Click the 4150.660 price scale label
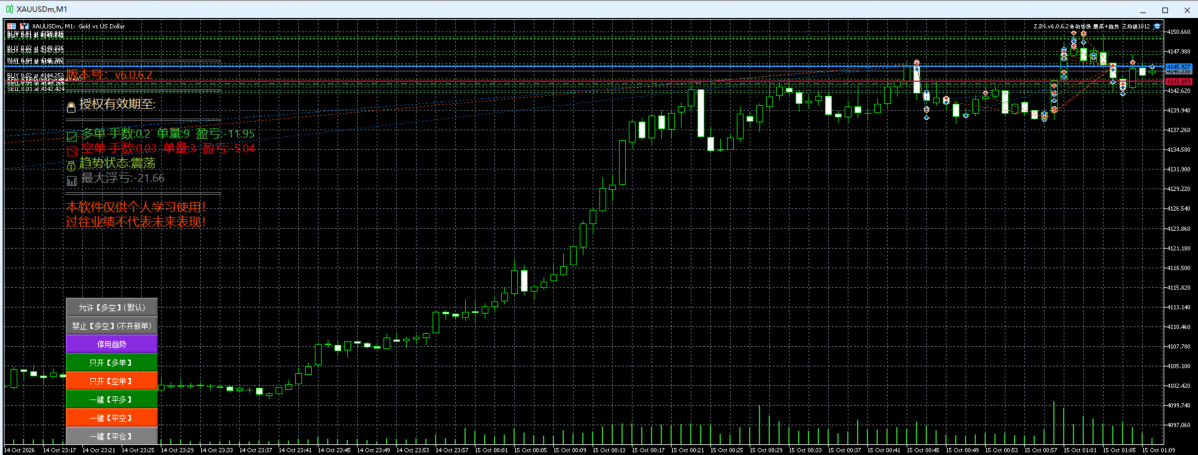Viewport: 1198px width, 455px height. [x=1180, y=33]
